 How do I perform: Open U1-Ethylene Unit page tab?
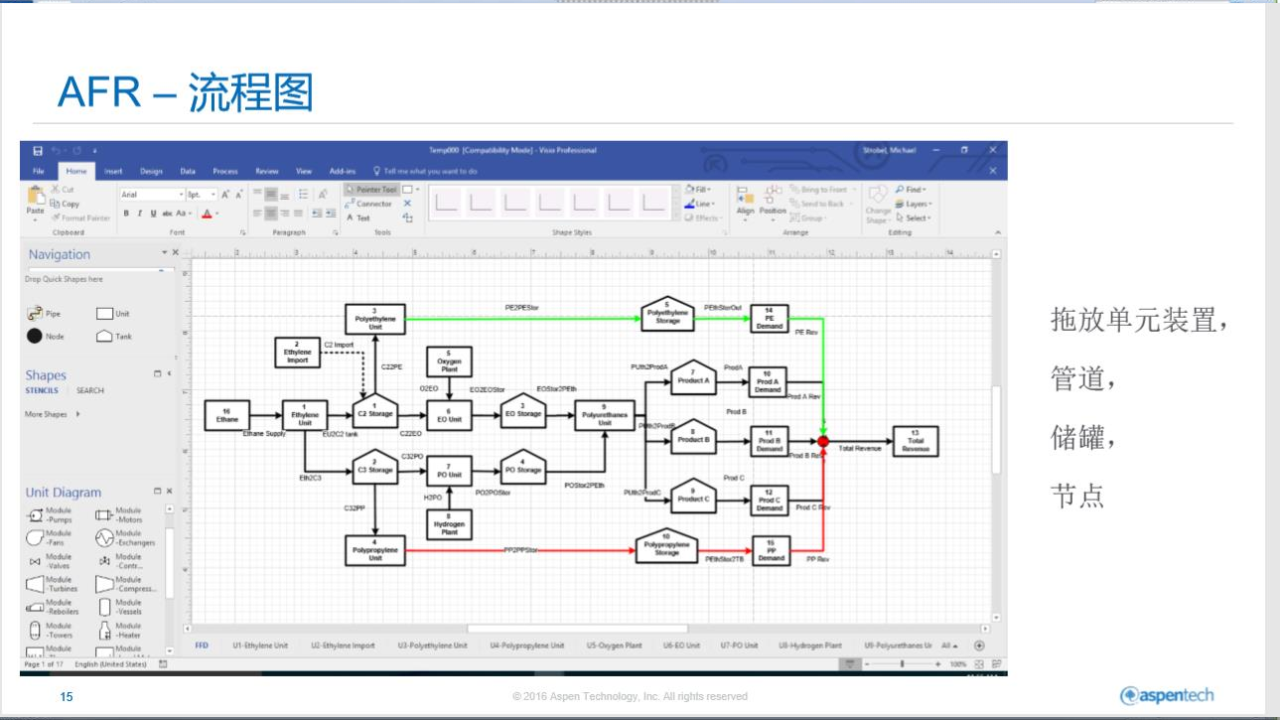[x=260, y=646]
